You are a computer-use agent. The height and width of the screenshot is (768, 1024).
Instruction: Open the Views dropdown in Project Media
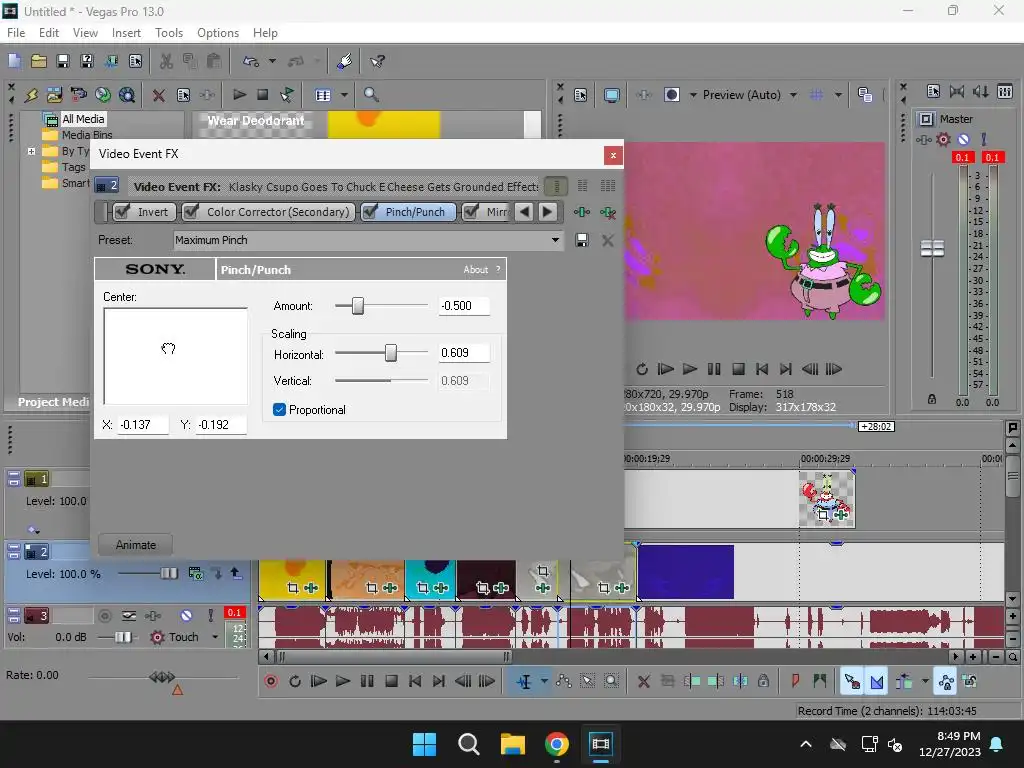[344, 95]
